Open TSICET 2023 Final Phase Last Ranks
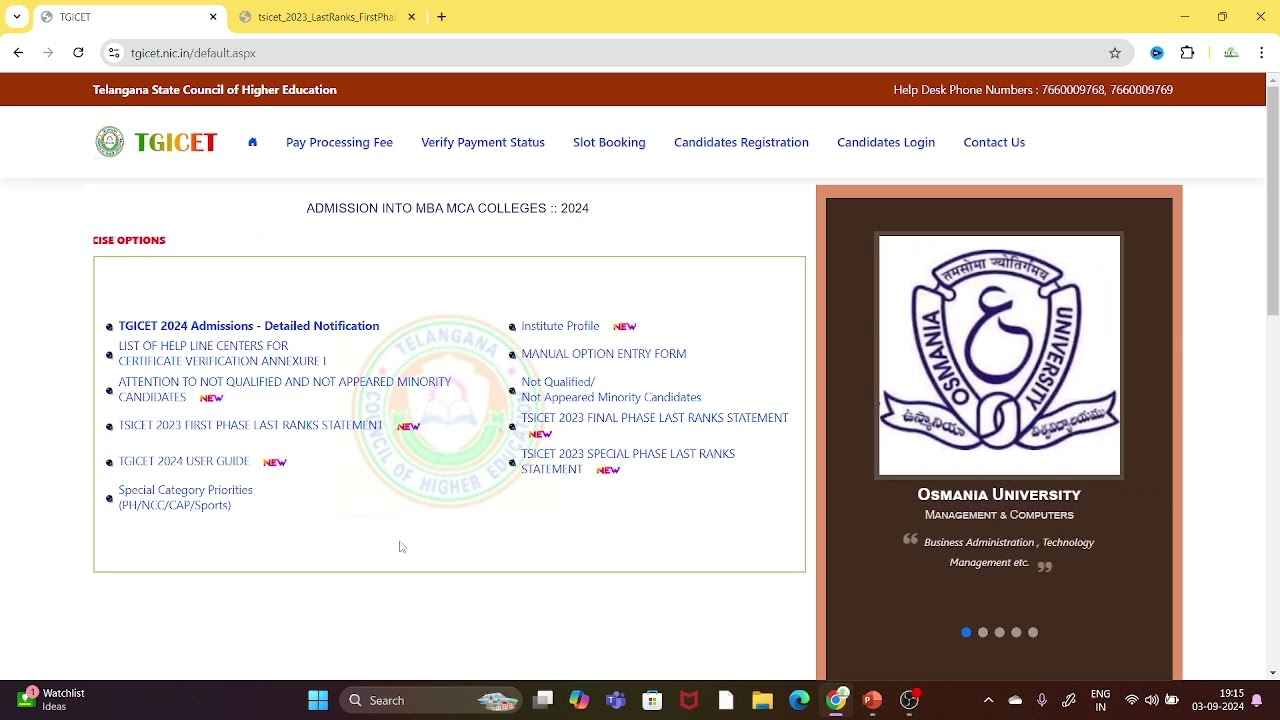This screenshot has width=1280, height=720. [655, 418]
